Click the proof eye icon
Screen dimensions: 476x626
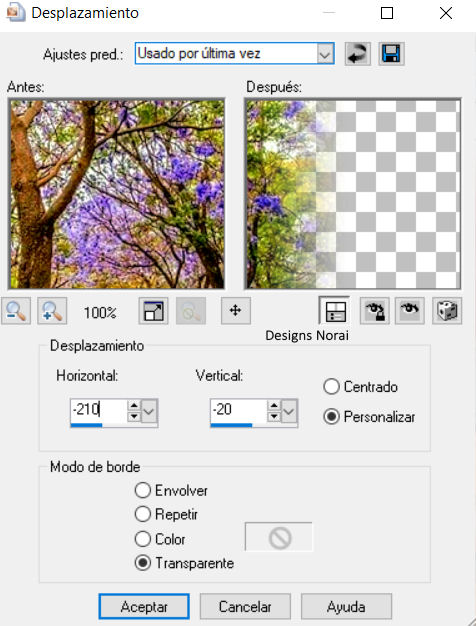tap(410, 311)
